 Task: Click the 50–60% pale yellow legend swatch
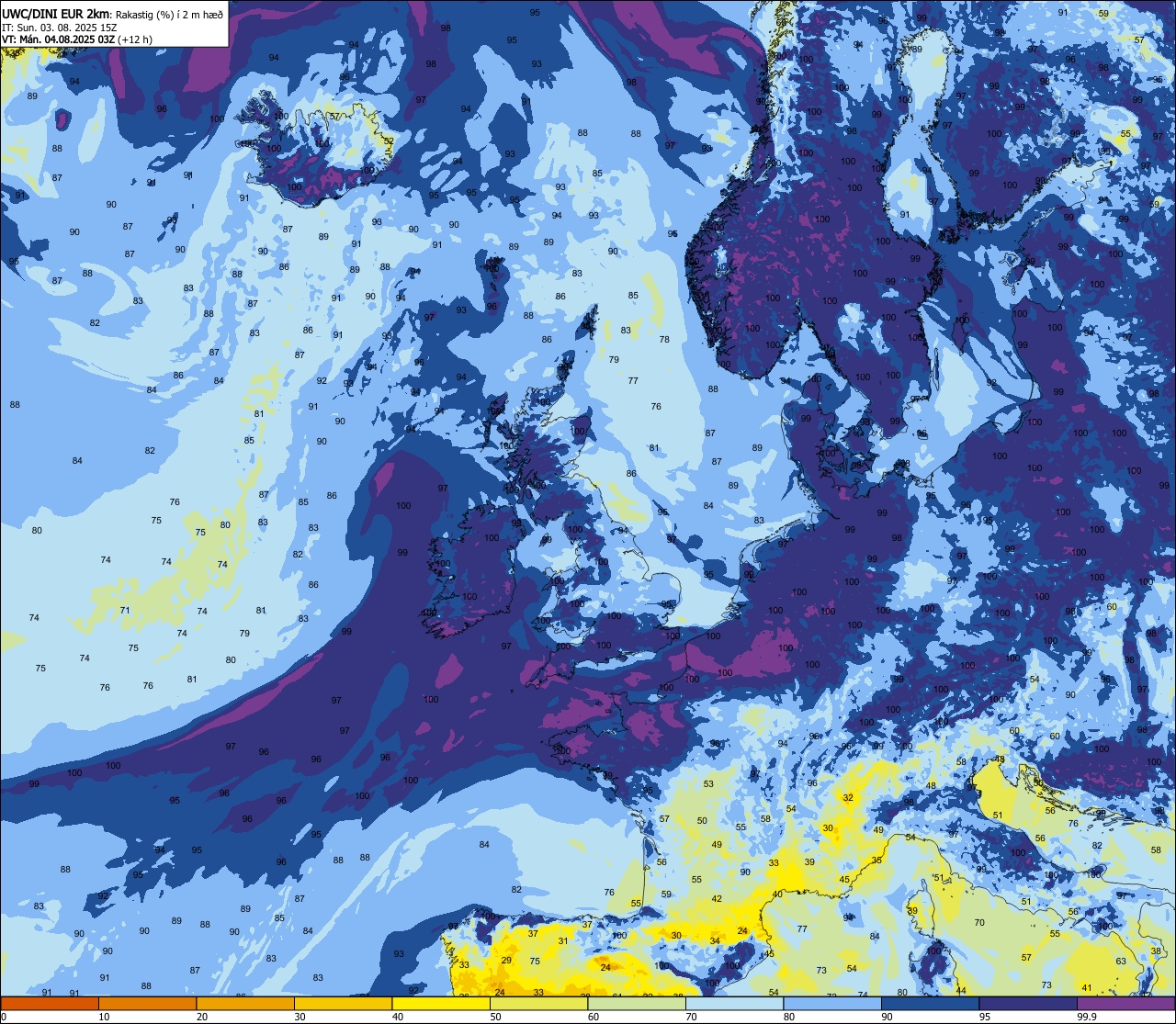click(x=538, y=1003)
